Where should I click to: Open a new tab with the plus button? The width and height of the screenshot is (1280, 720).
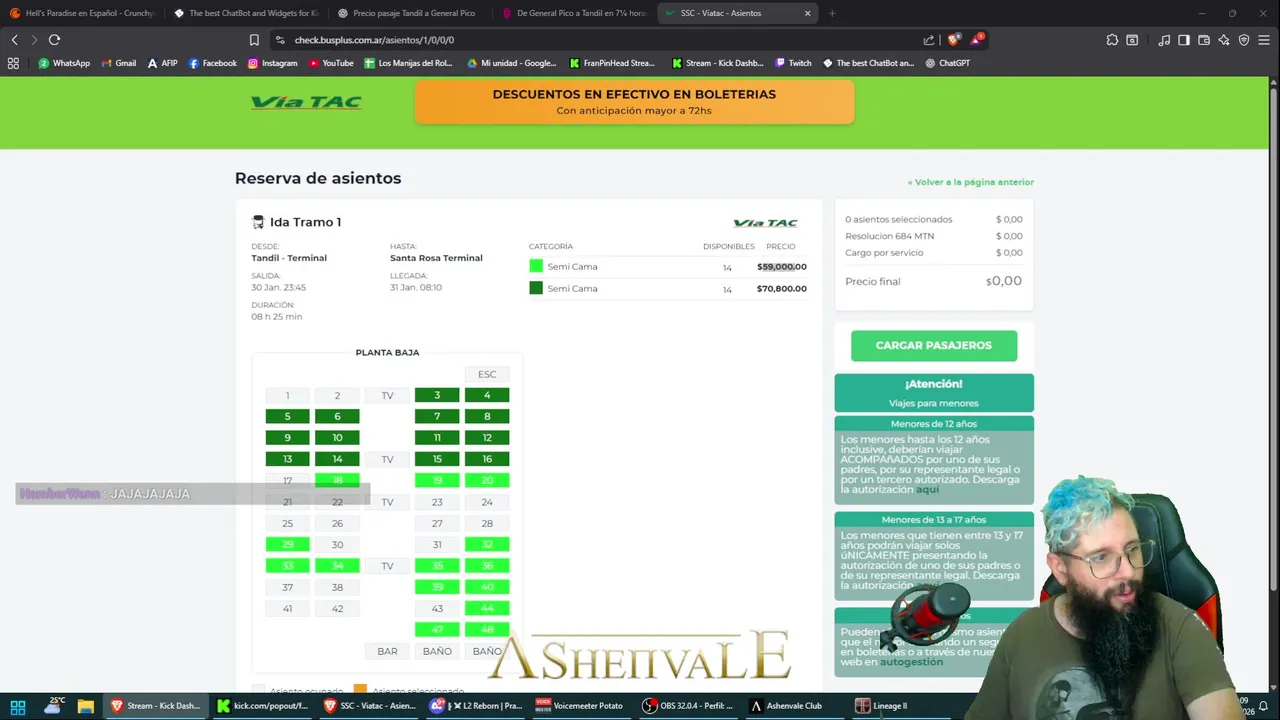[x=832, y=13]
